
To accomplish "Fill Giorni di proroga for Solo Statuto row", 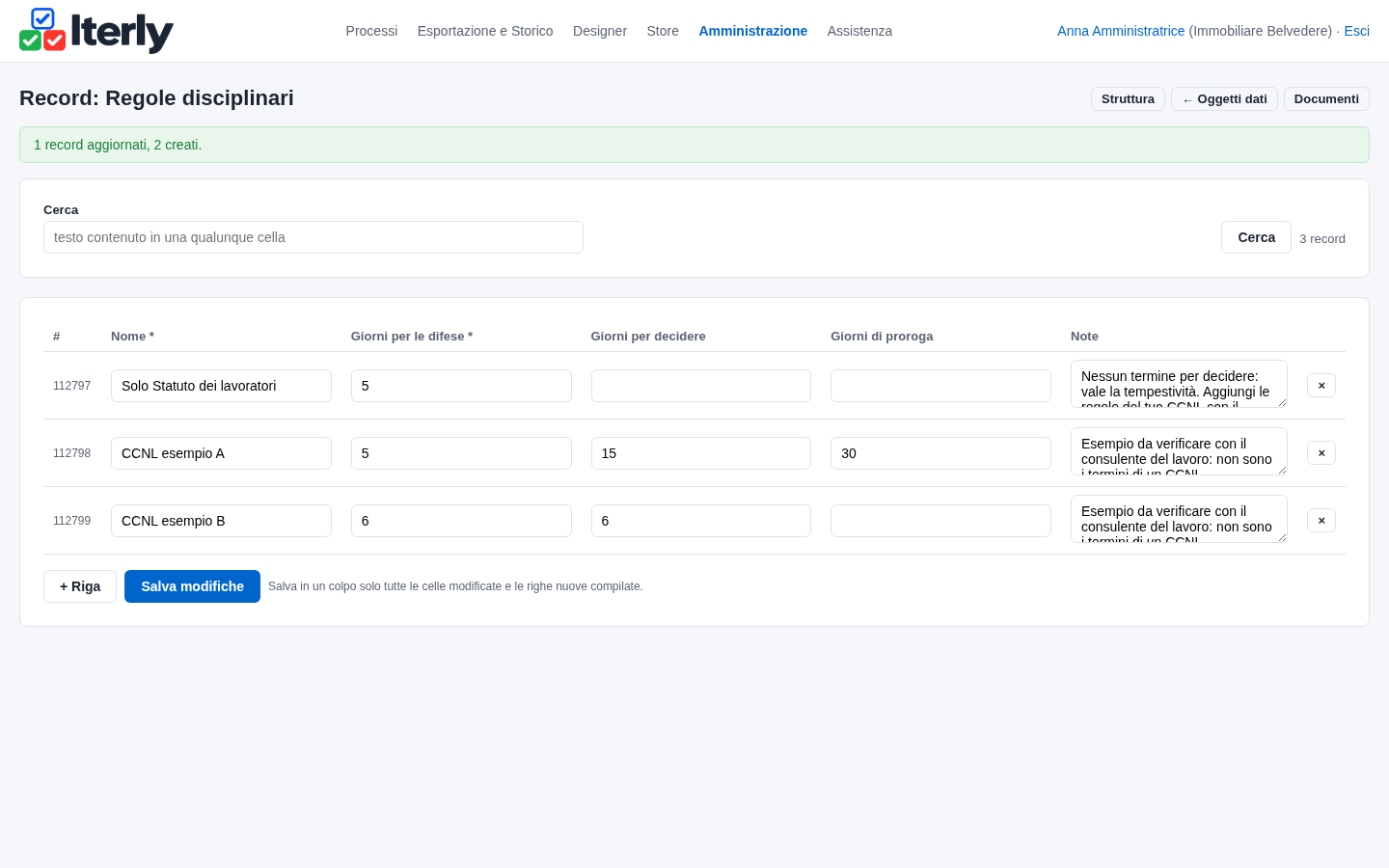I will point(940,386).
